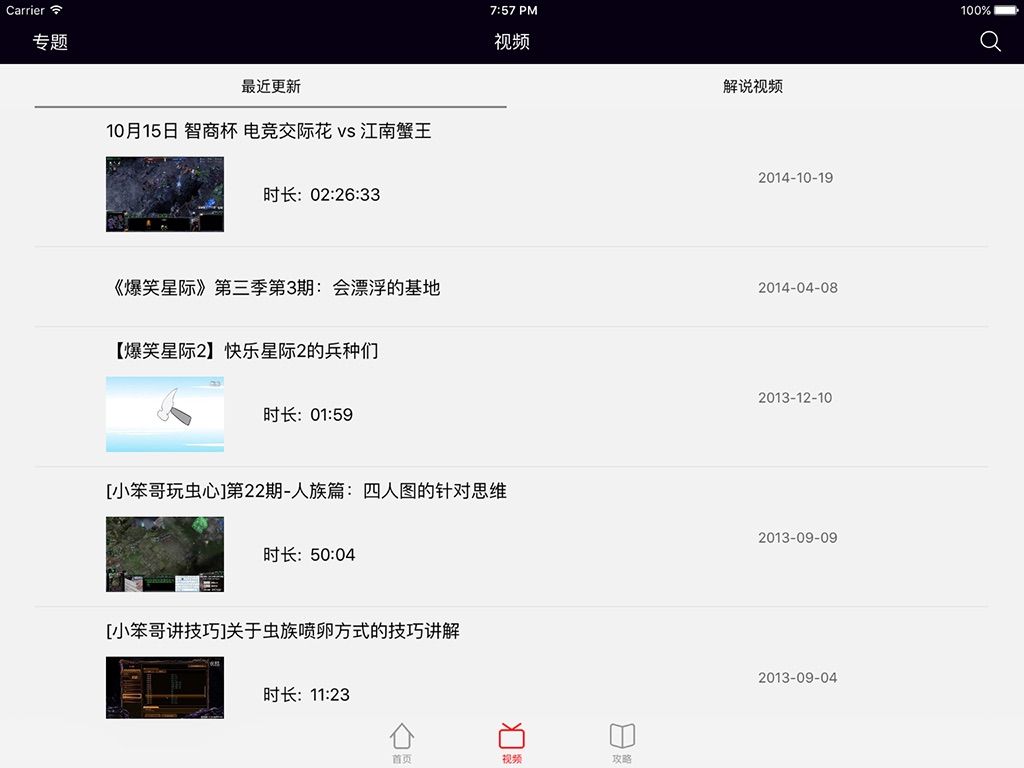Tap the Carrier label in status bar
Screen dimensions: 1024x768
[25, 10]
